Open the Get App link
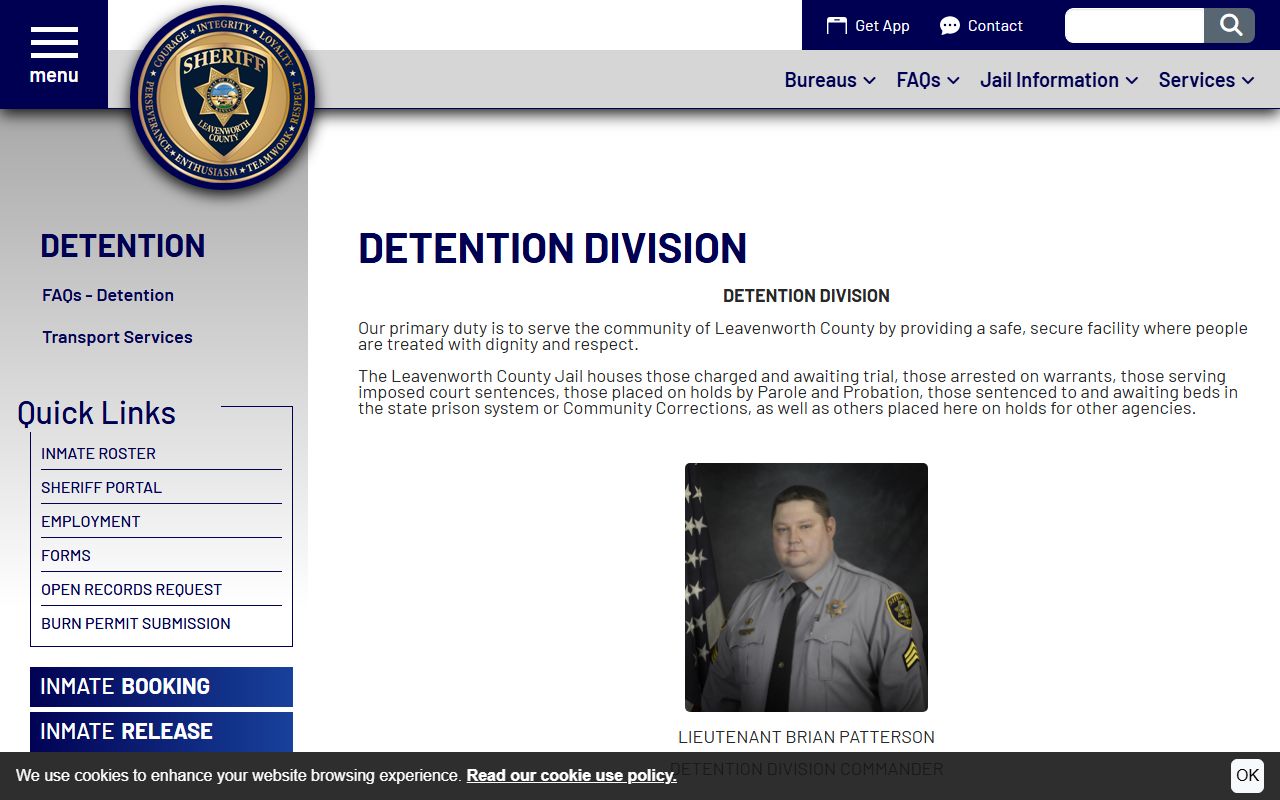This screenshot has width=1280, height=800. tap(868, 26)
